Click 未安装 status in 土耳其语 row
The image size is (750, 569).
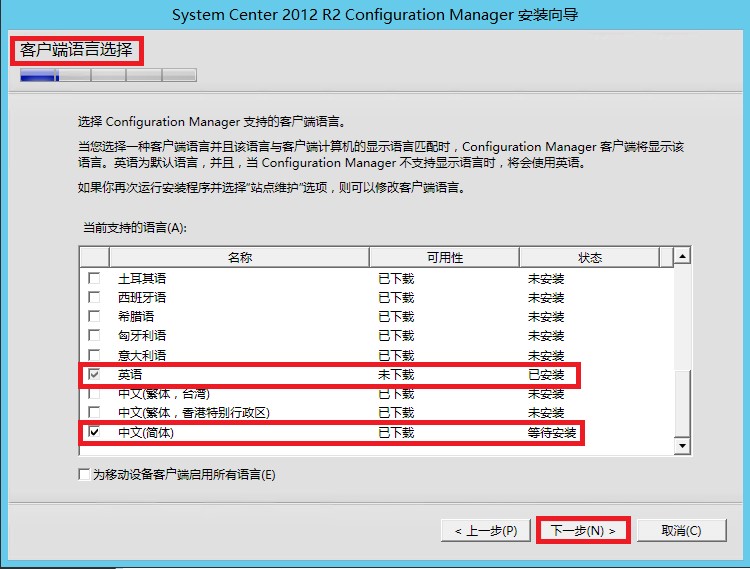tap(546, 278)
